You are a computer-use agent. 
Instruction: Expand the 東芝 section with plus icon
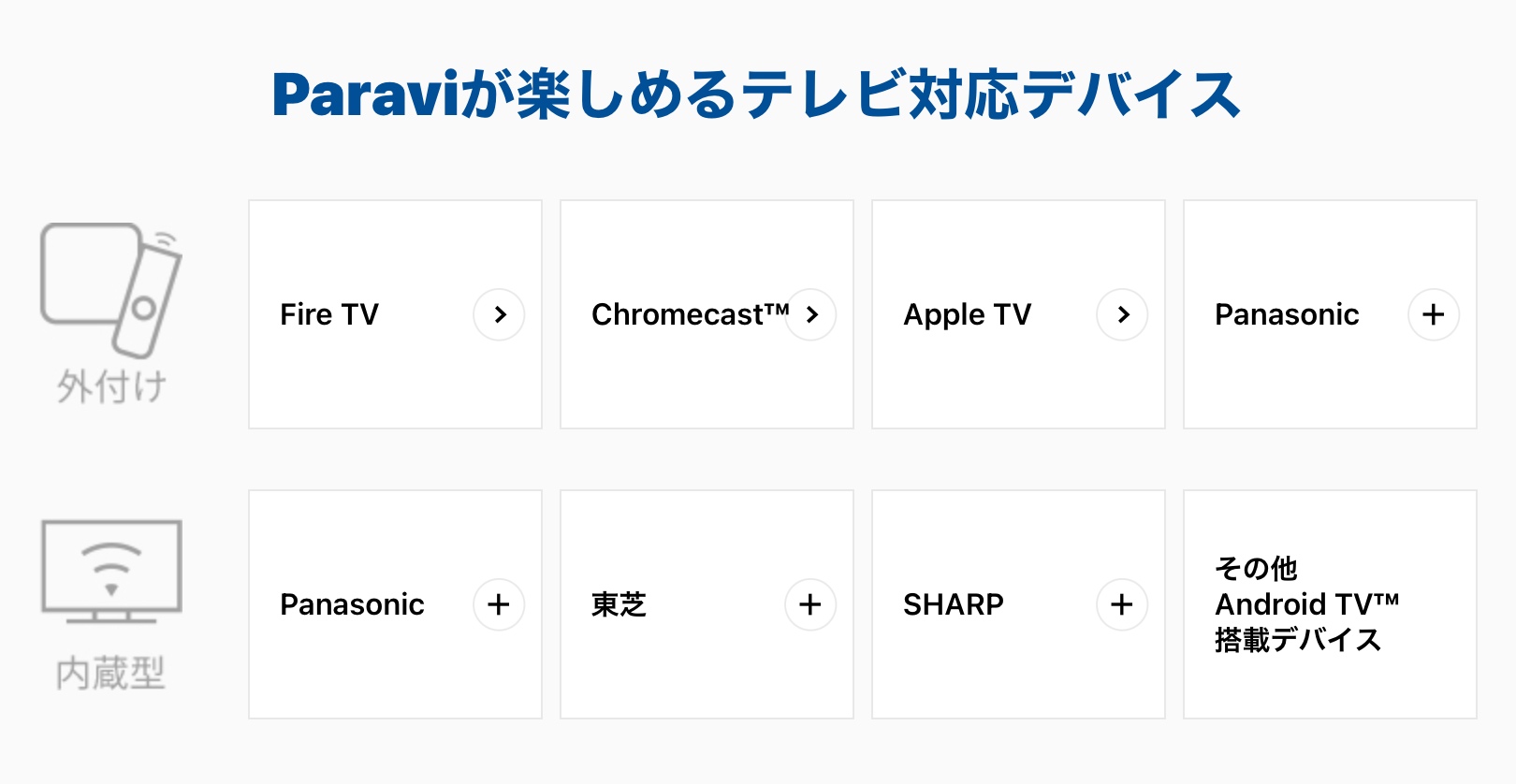click(x=810, y=604)
